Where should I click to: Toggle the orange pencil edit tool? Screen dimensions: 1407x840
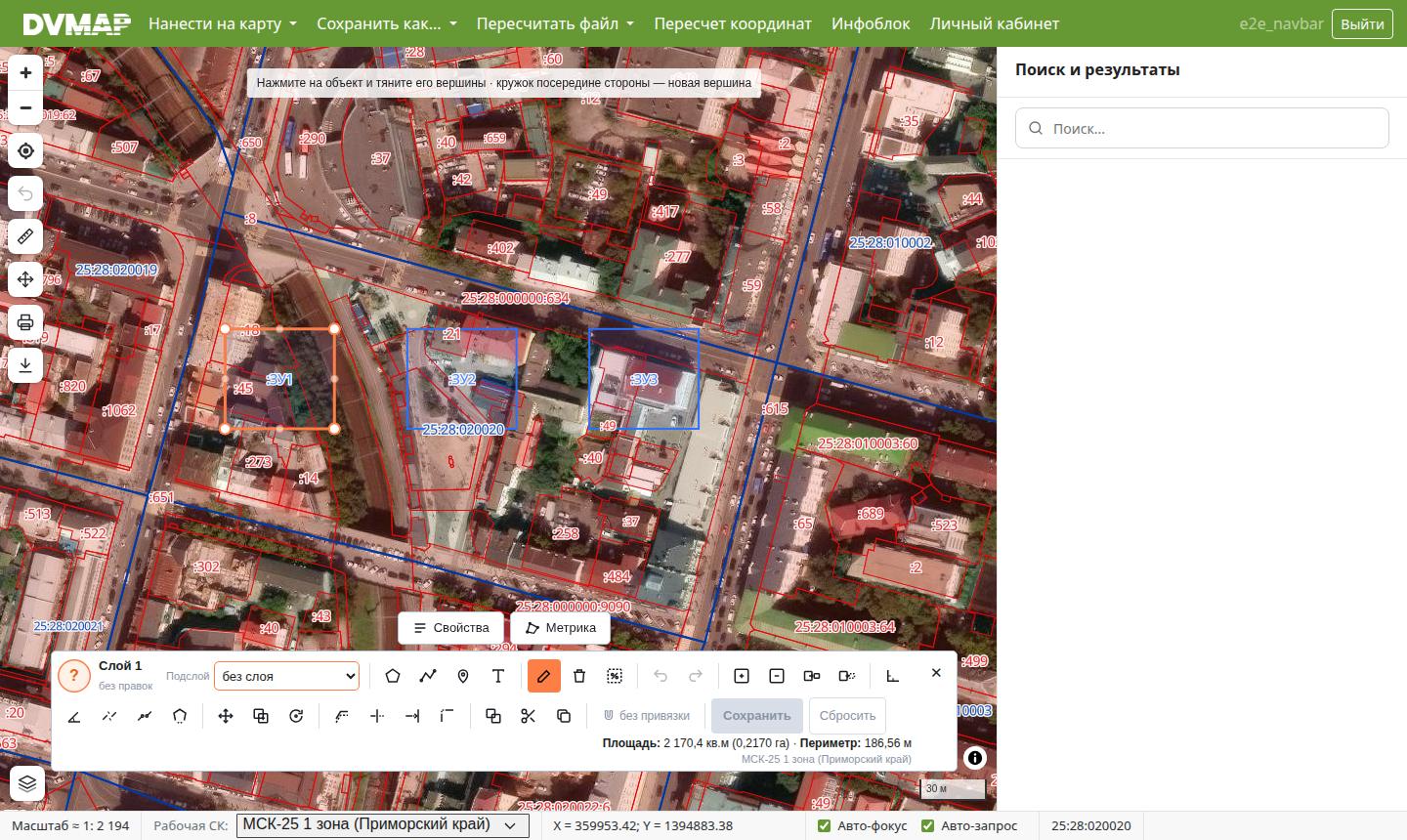[x=544, y=676]
